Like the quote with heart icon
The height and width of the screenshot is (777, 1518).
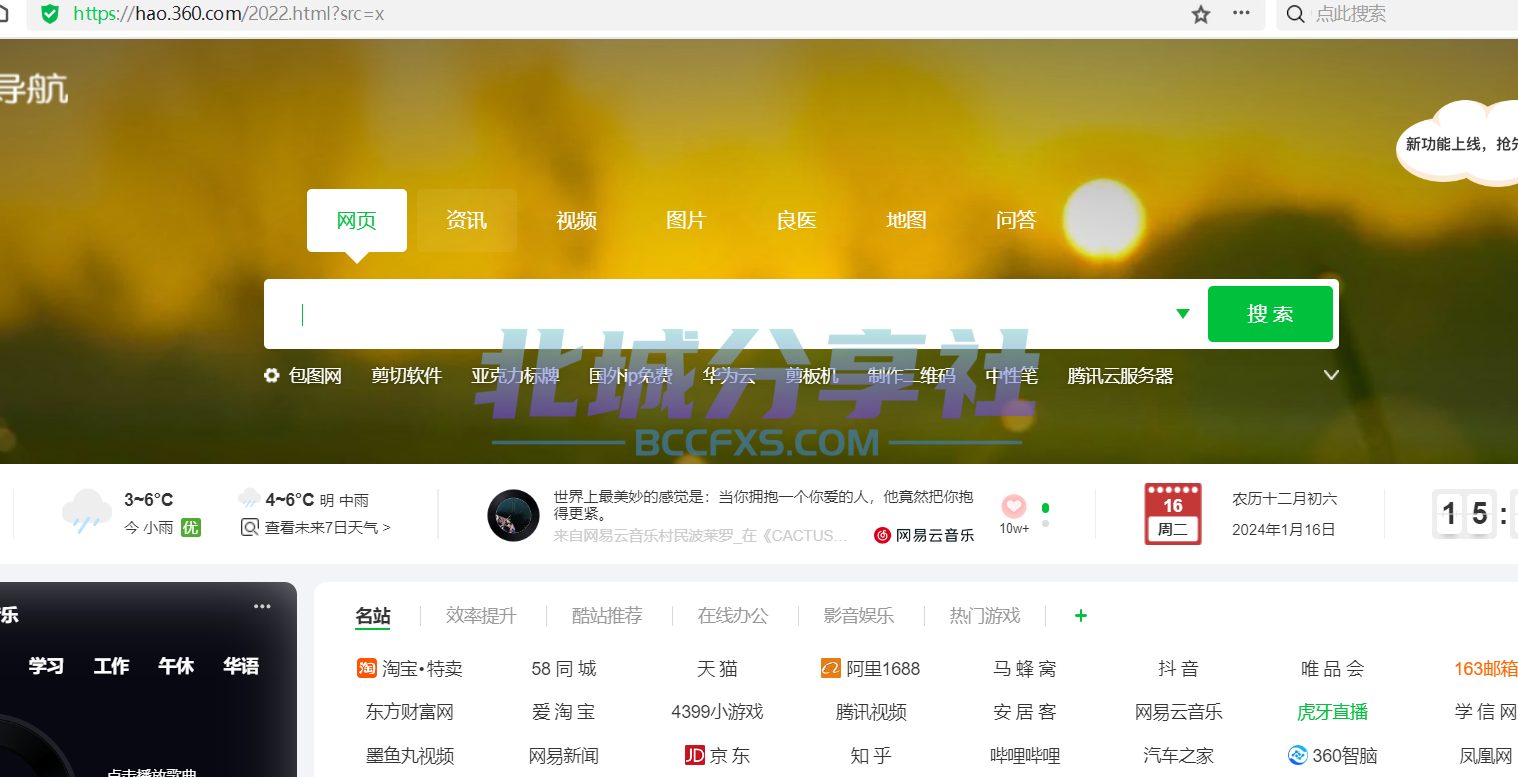pyautogui.click(x=1014, y=506)
